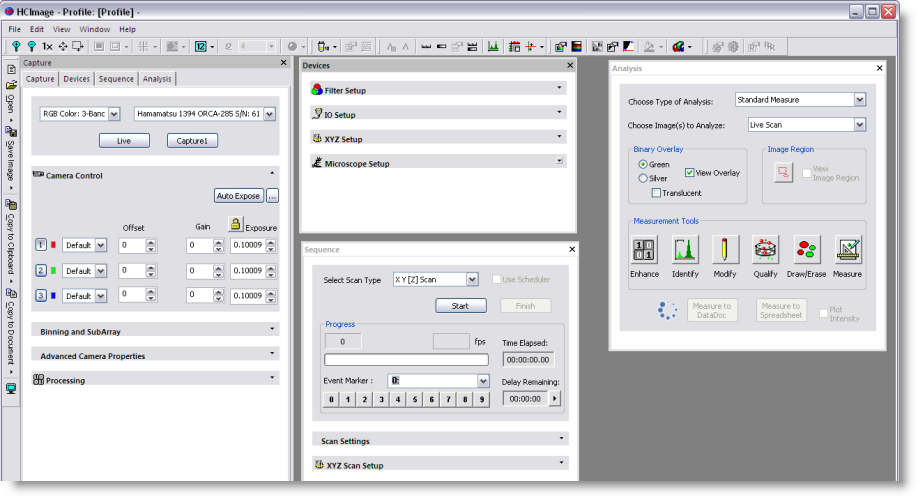This screenshot has height=497, width=916.
Task: Select the Draw/Erase tool icon
Action: (807, 250)
